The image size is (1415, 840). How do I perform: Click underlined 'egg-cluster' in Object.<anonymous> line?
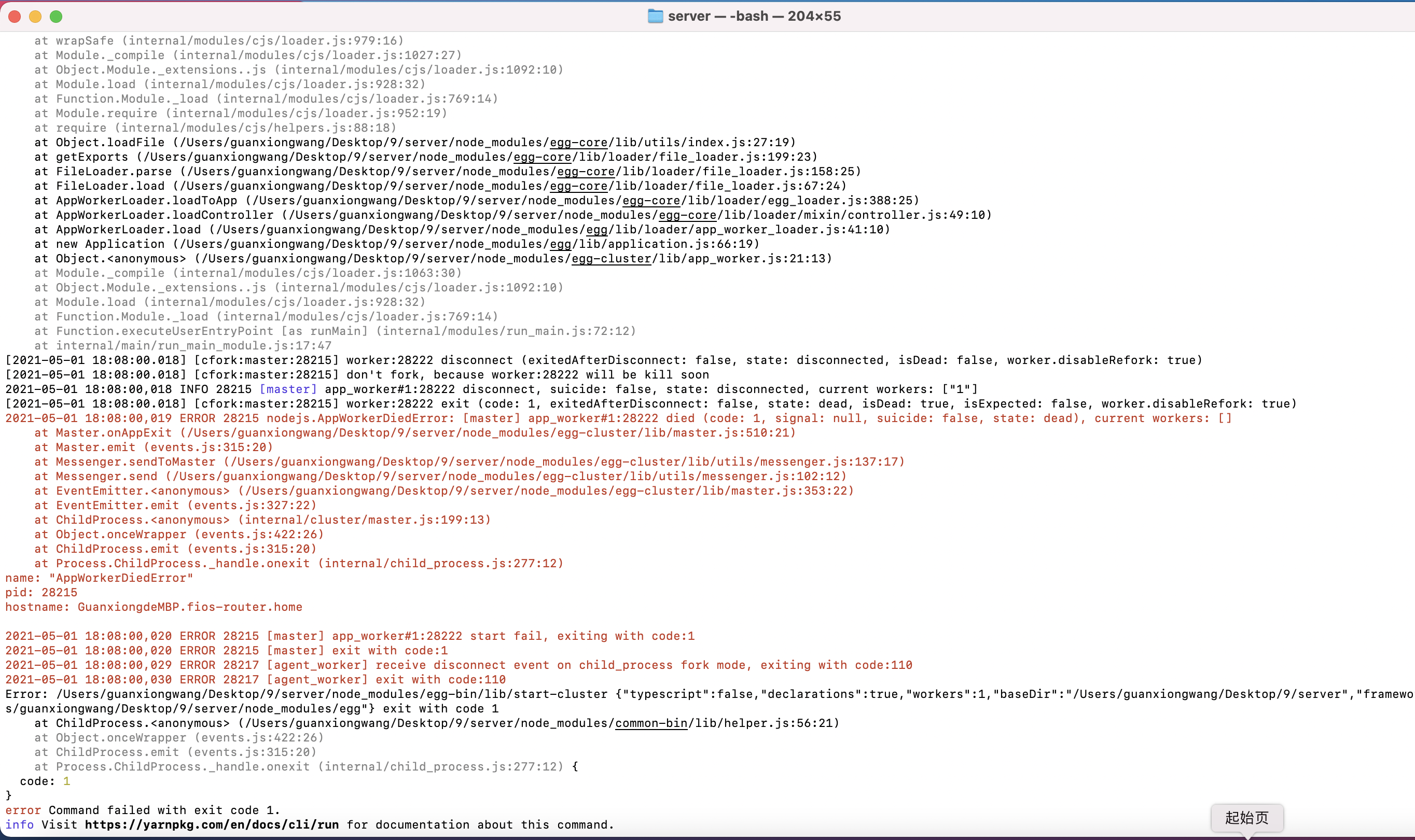point(612,259)
